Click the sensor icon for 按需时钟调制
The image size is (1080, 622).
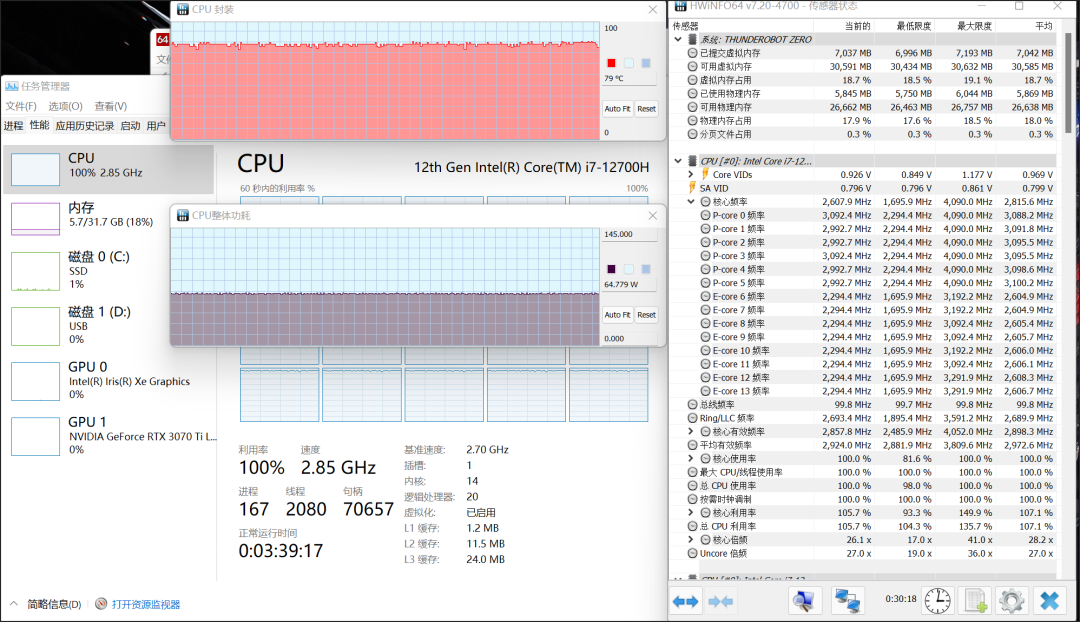point(692,499)
